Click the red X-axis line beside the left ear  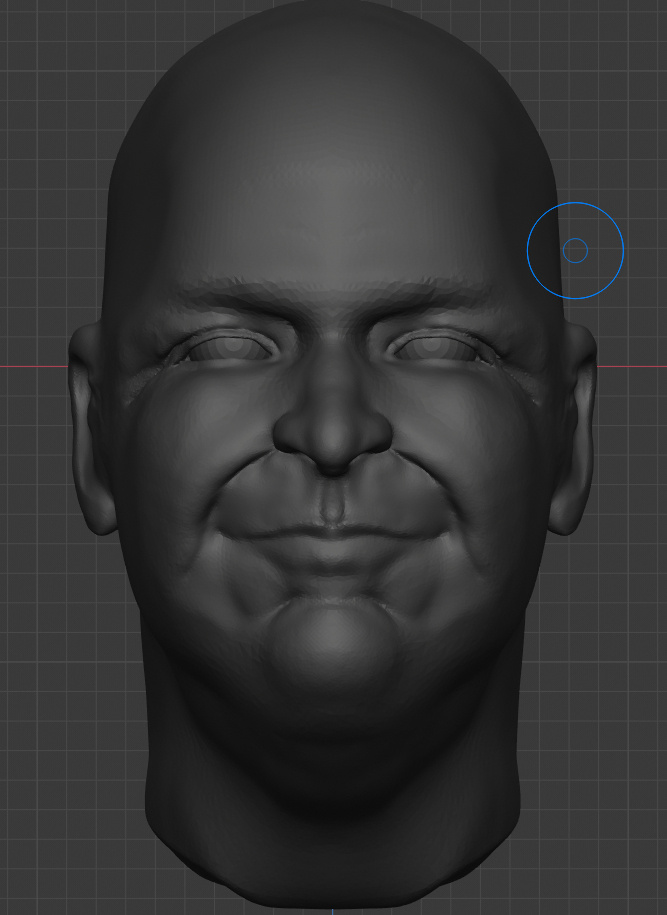(x=34, y=366)
